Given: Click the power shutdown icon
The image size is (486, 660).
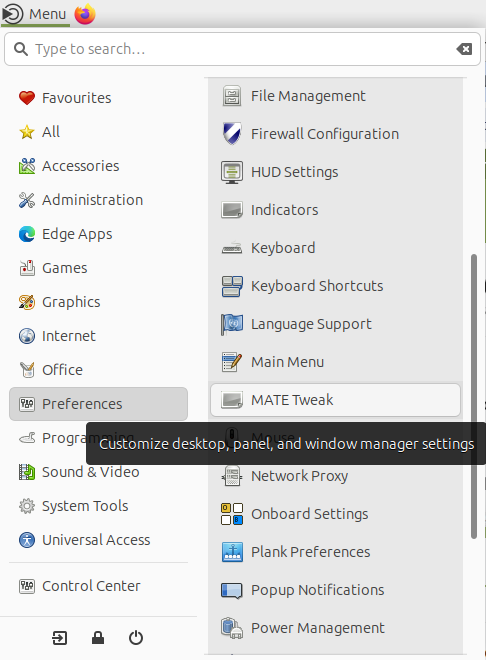Looking at the screenshot, I should pos(135,638).
